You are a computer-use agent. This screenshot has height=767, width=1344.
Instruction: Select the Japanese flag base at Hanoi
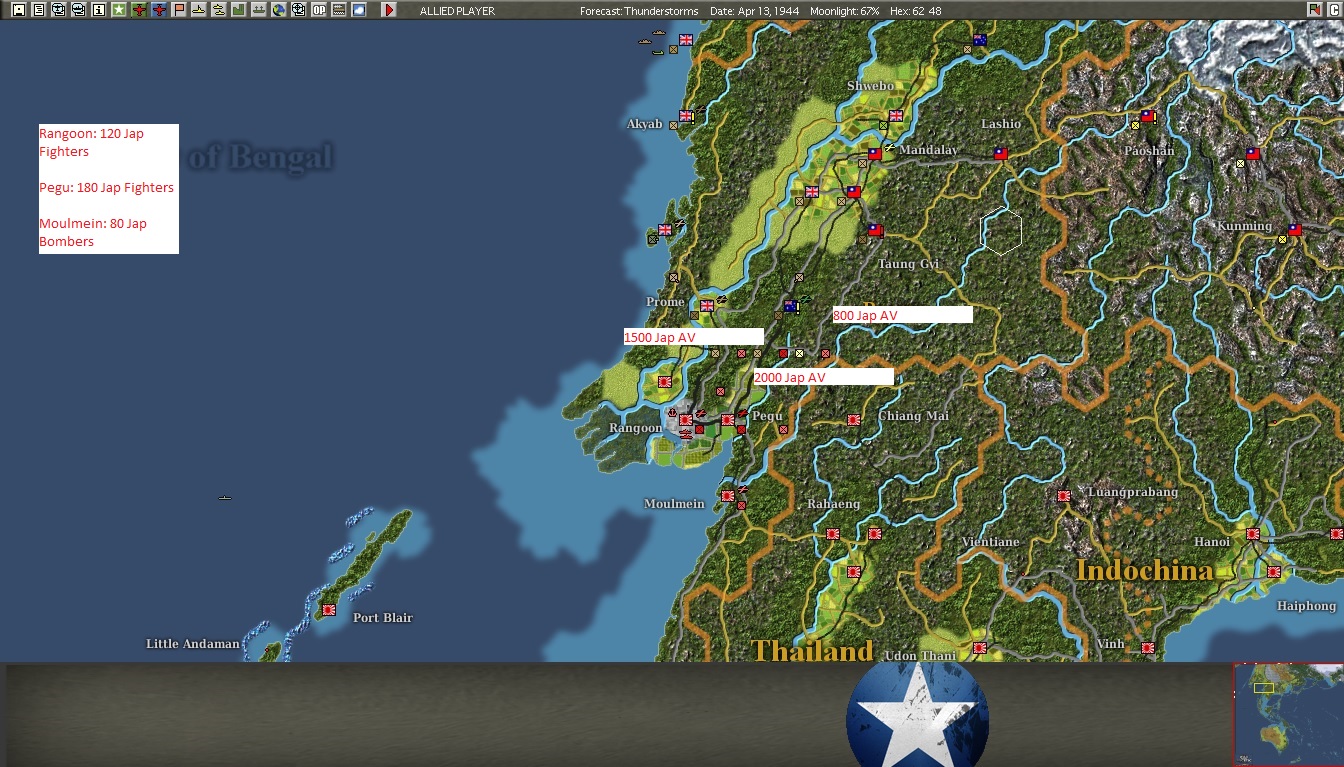pyautogui.click(x=1253, y=534)
